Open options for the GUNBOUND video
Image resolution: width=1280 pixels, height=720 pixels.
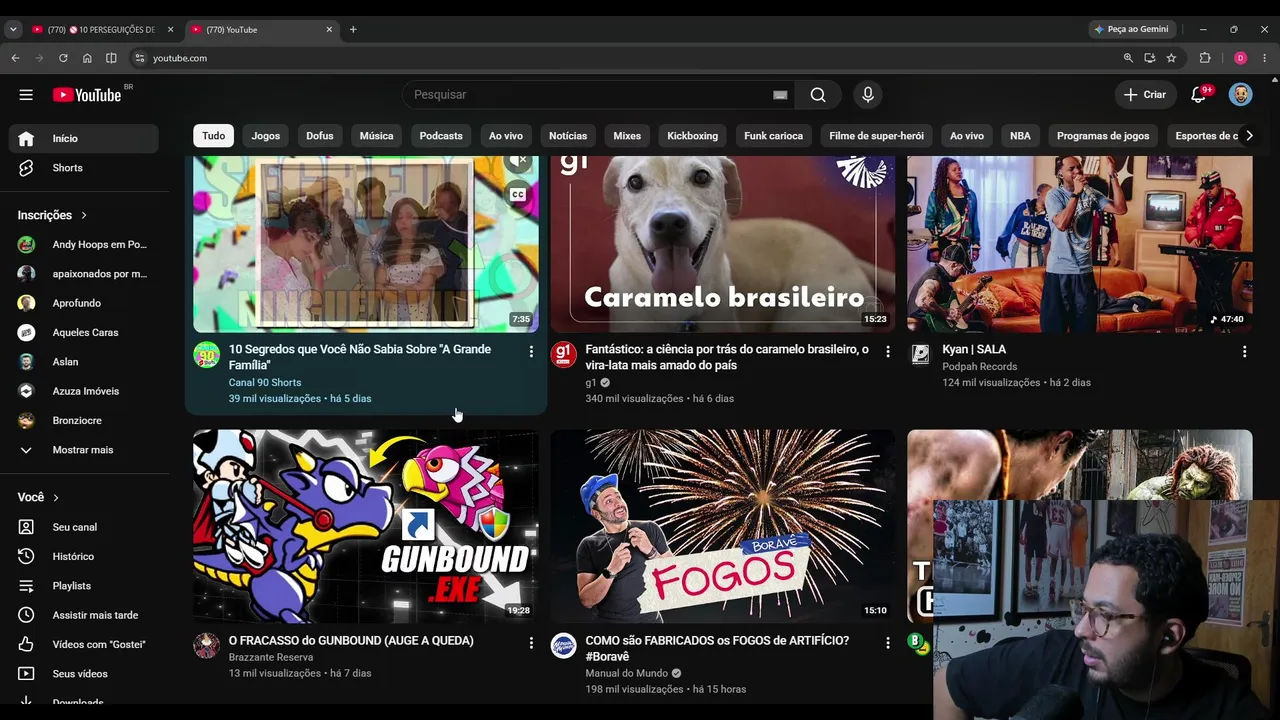click(531, 643)
